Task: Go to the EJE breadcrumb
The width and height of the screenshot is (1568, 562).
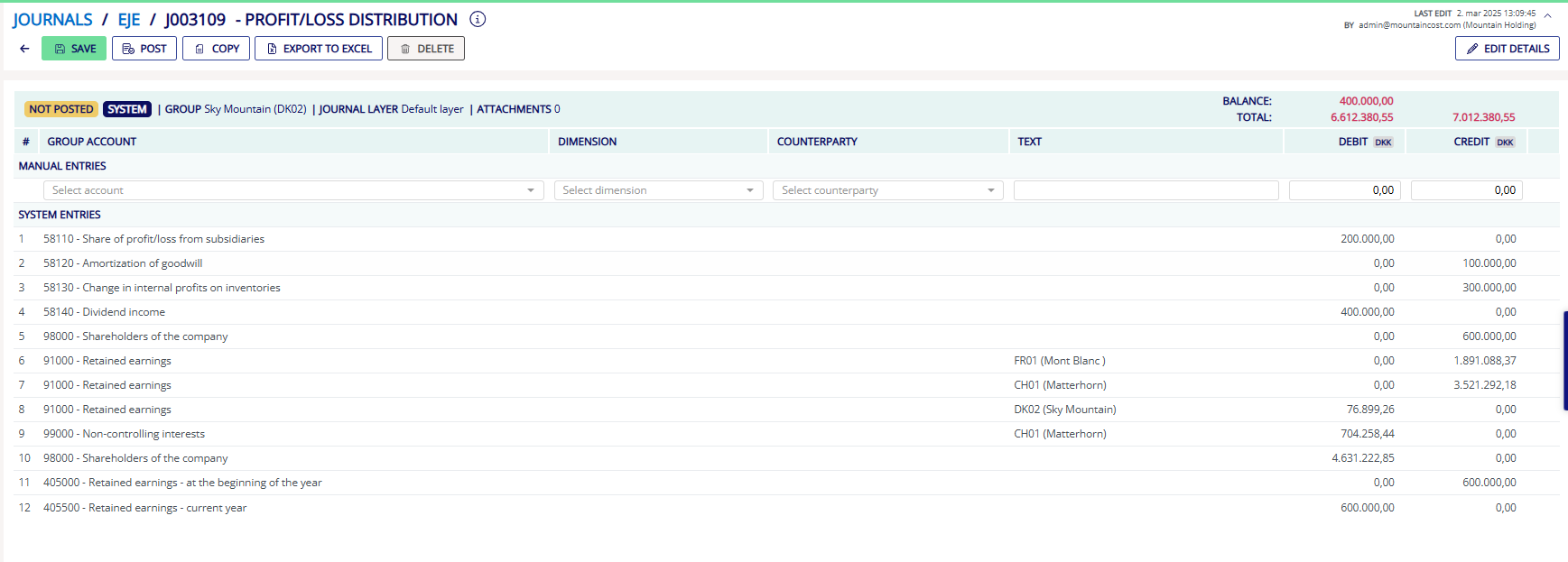Action: point(129,20)
